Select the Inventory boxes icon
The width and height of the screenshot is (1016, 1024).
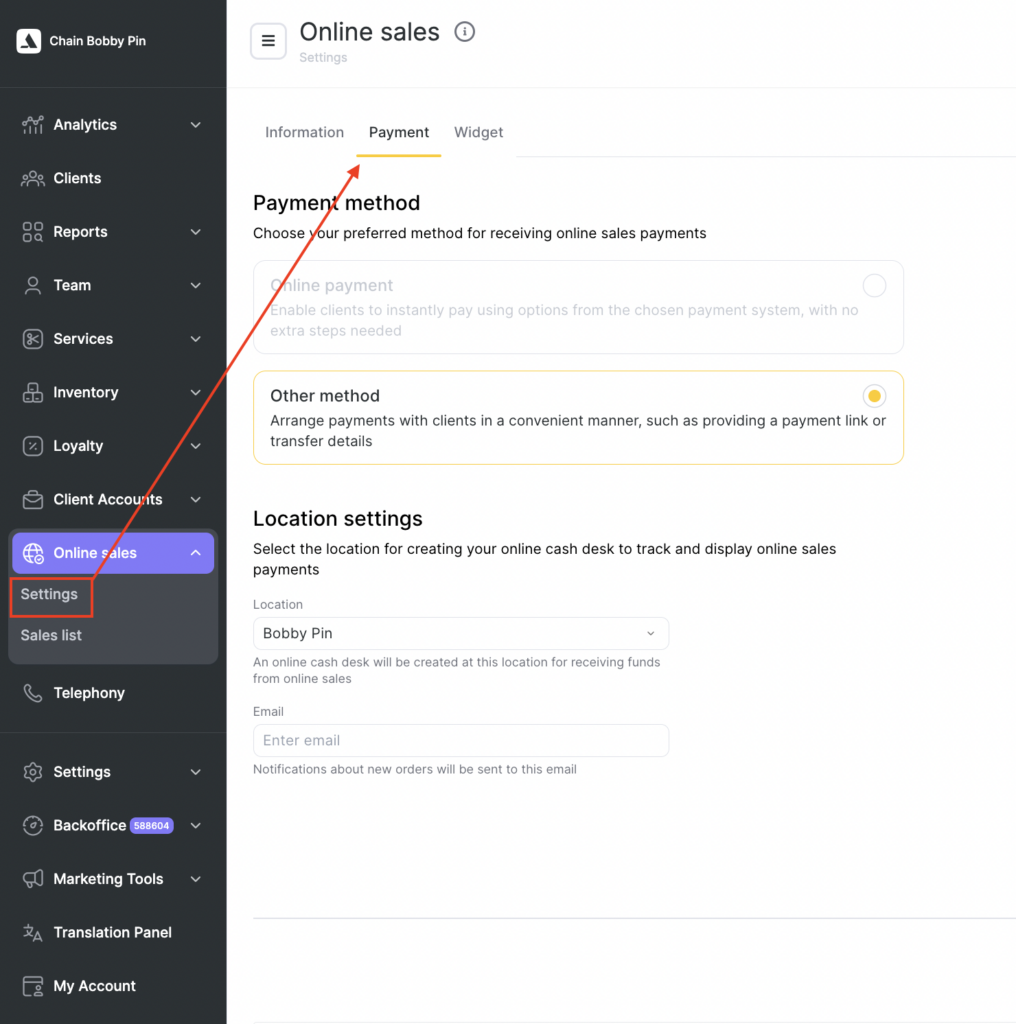pyautogui.click(x=33, y=393)
